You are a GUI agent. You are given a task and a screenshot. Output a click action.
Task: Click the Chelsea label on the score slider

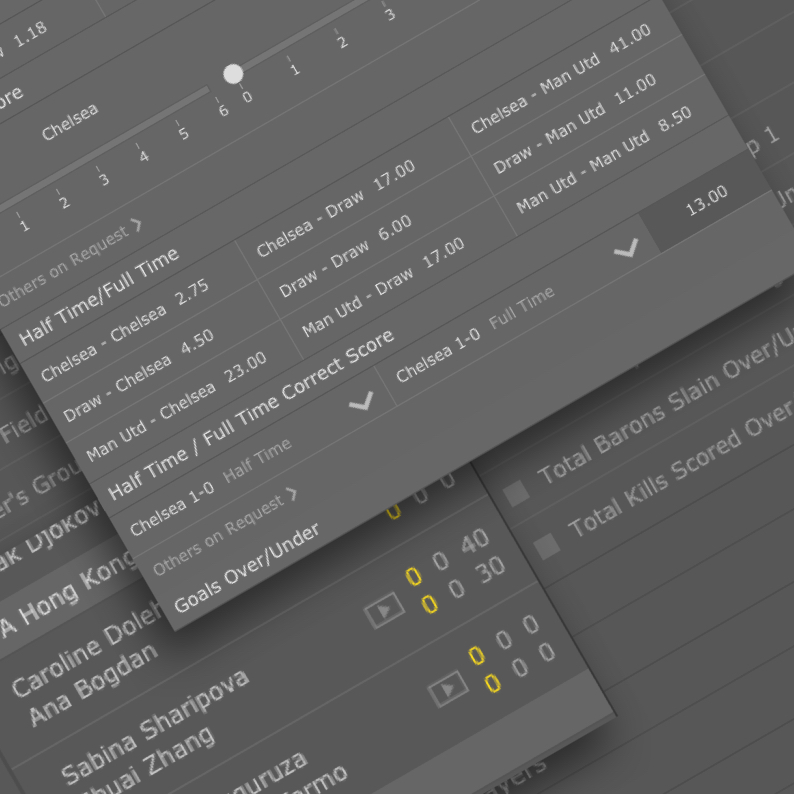tap(69, 123)
